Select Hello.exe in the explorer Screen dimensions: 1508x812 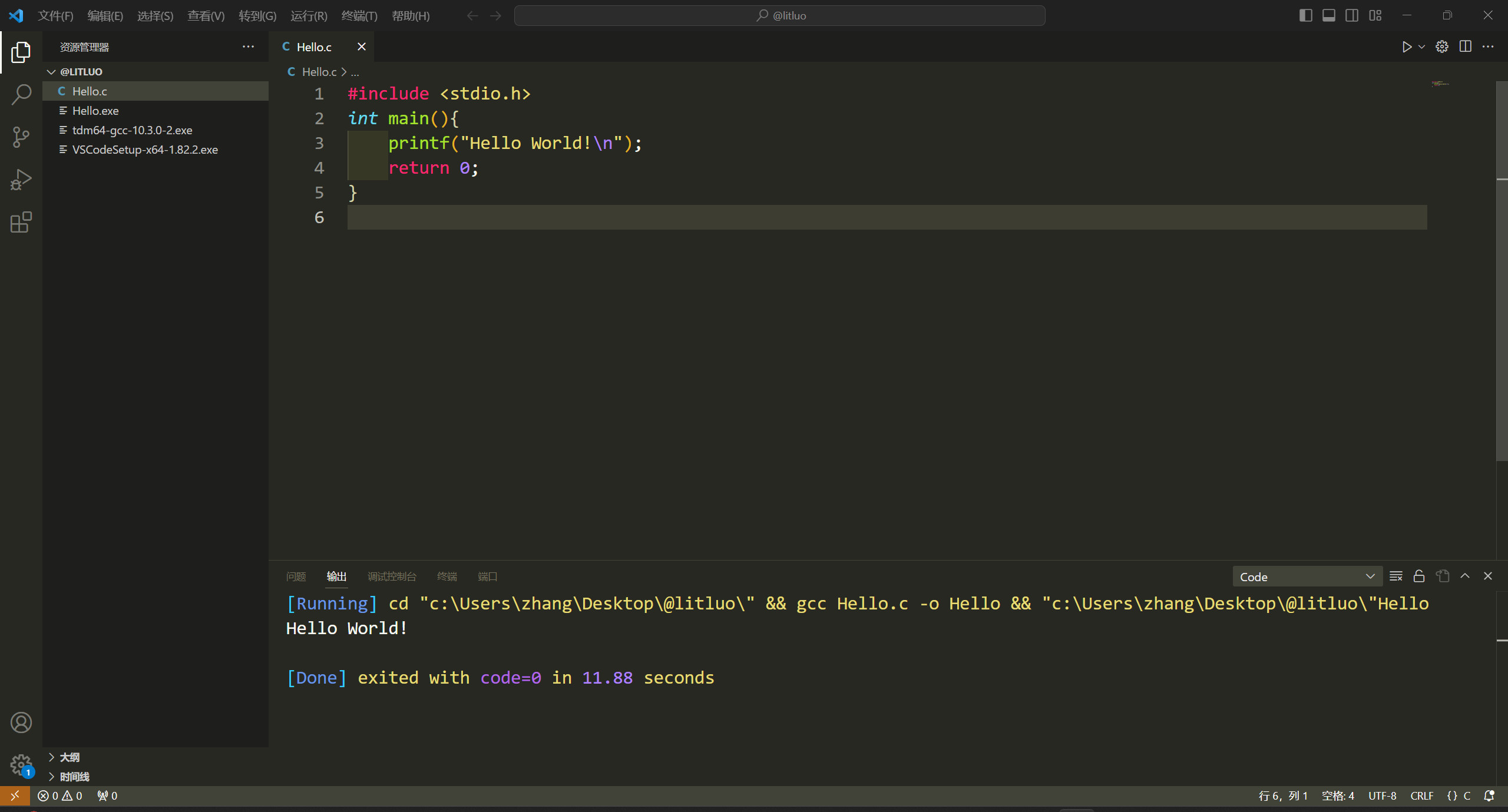point(156,111)
